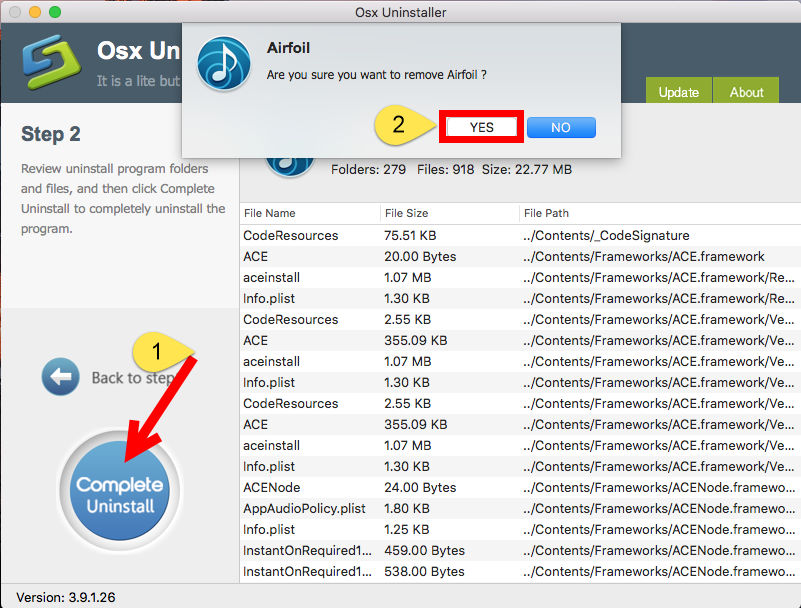This screenshot has width=801, height=608.
Task: Click the blue back arrow icon
Action: point(60,377)
